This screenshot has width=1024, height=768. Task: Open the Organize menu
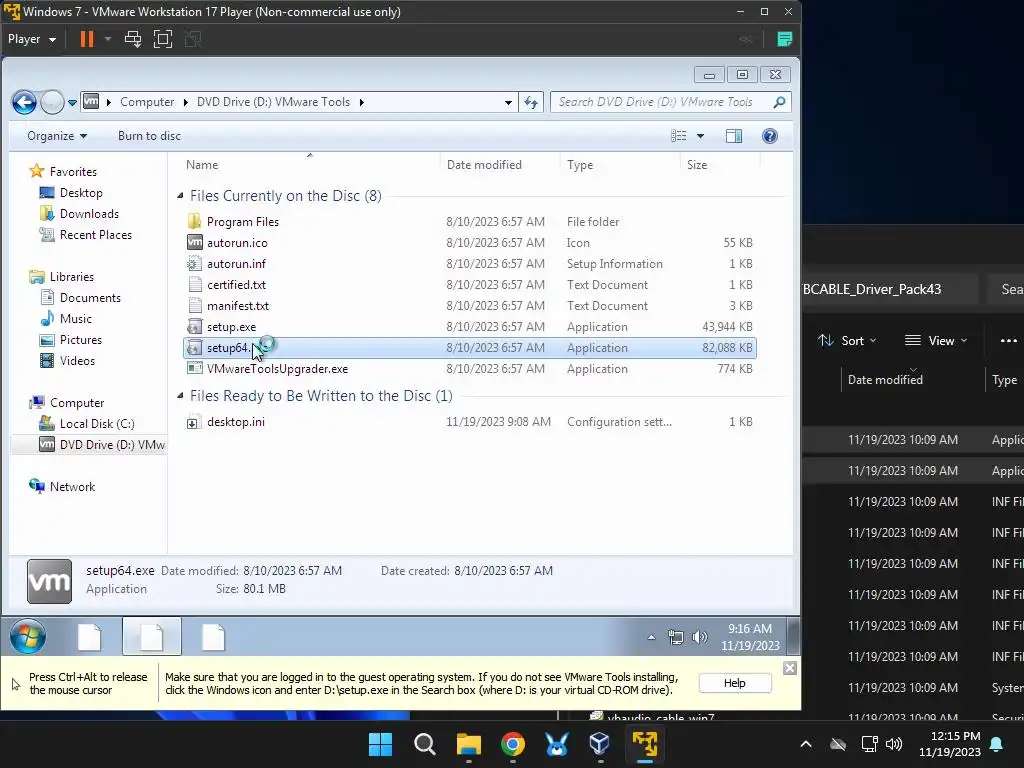coord(57,136)
